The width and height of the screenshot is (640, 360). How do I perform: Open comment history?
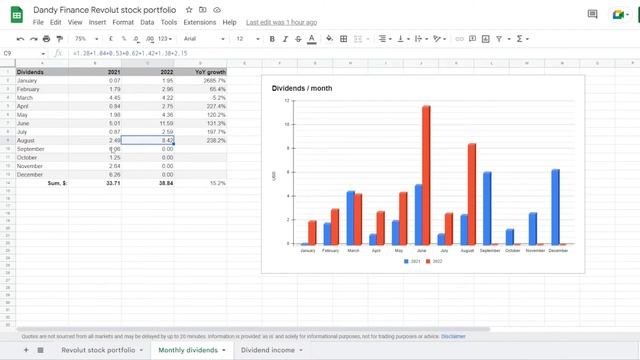coord(592,15)
